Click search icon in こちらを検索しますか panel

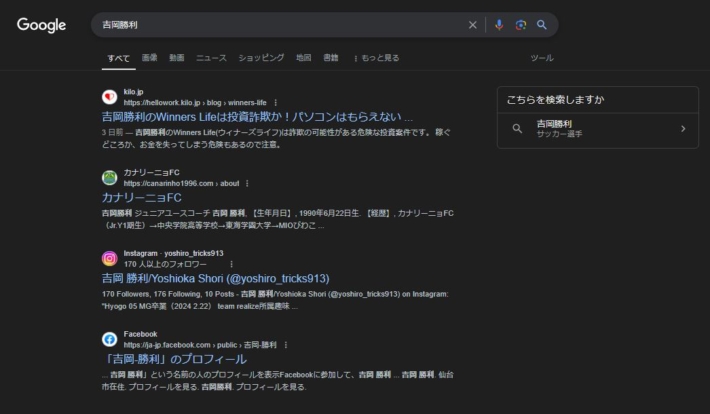tap(517, 129)
